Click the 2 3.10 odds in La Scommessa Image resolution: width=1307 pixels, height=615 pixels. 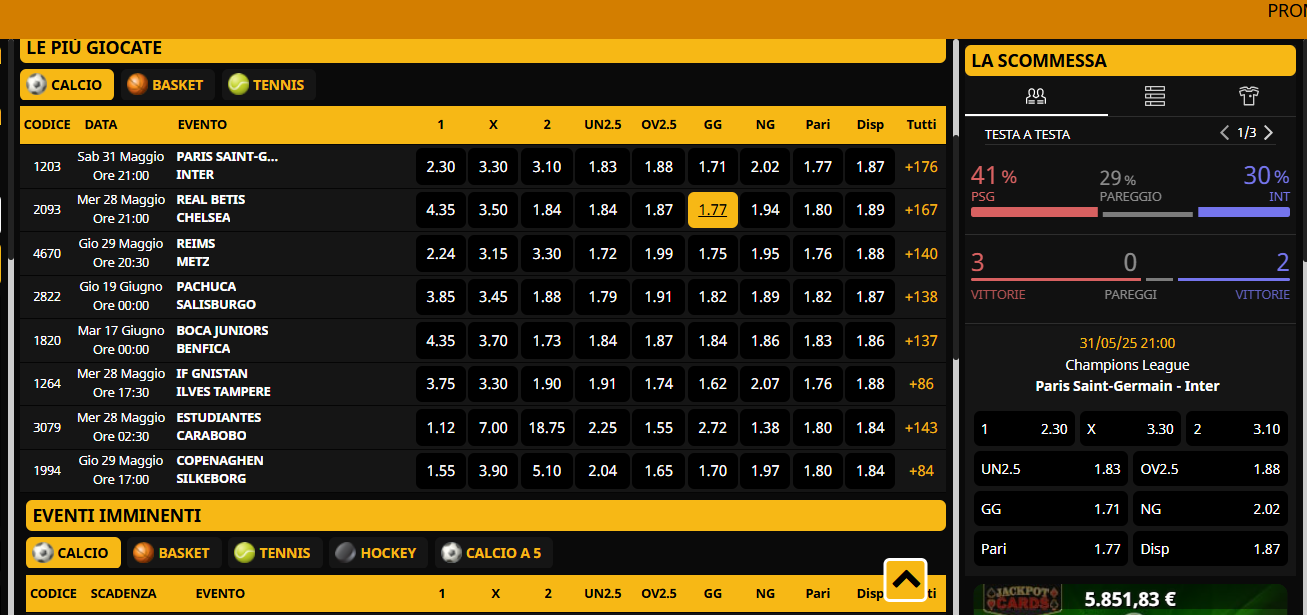[1237, 429]
